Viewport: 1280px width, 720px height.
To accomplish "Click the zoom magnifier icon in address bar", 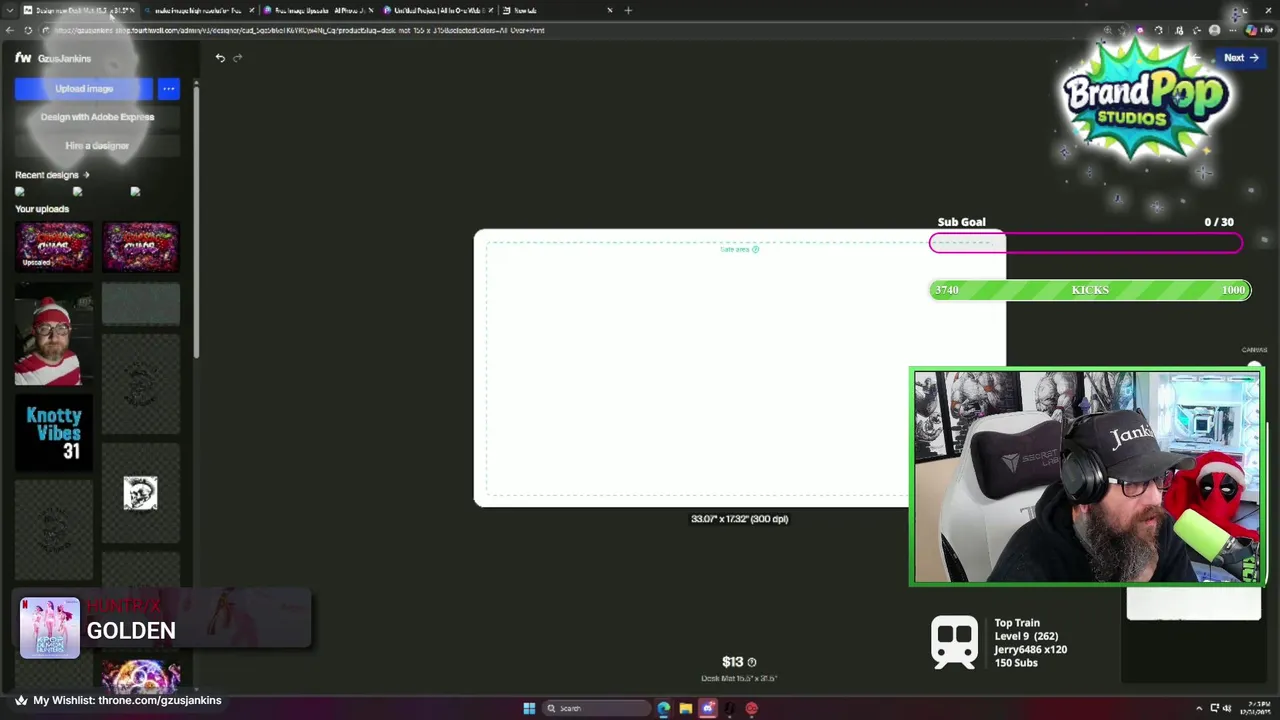I will pyautogui.click(x=1106, y=30).
